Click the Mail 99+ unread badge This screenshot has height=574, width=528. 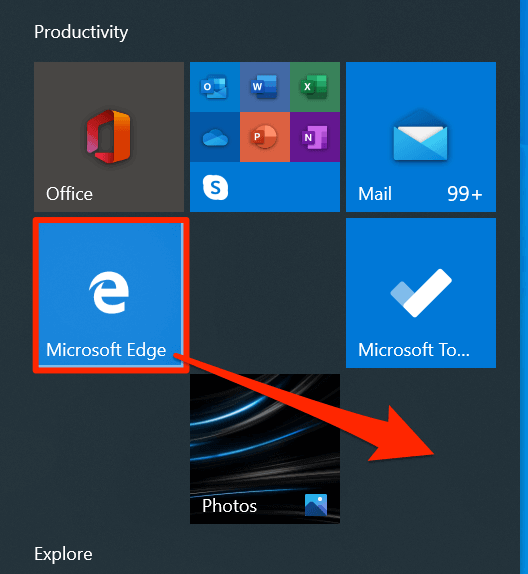pyautogui.click(x=464, y=194)
